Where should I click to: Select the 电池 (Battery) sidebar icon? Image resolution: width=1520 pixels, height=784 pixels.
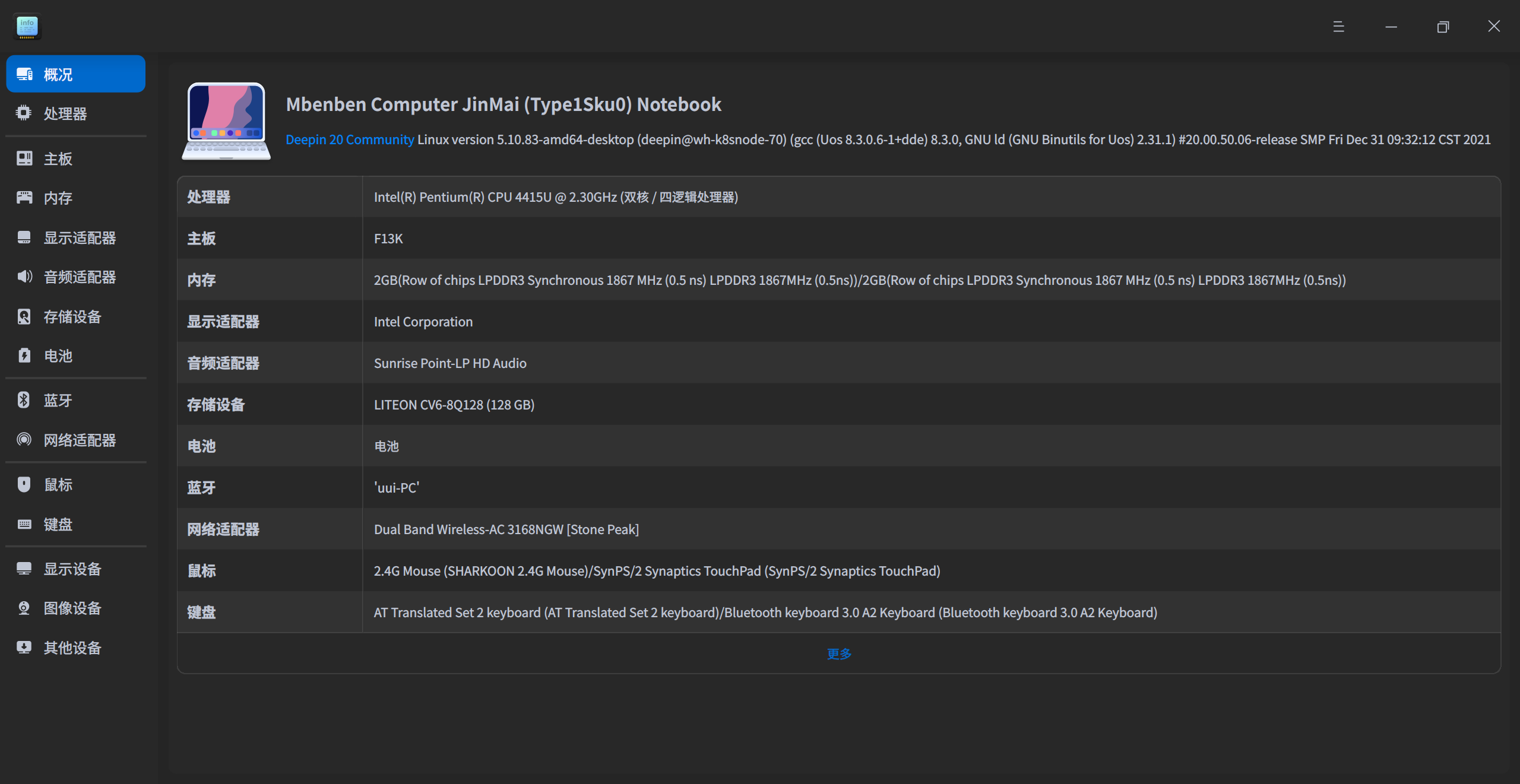[x=24, y=356]
